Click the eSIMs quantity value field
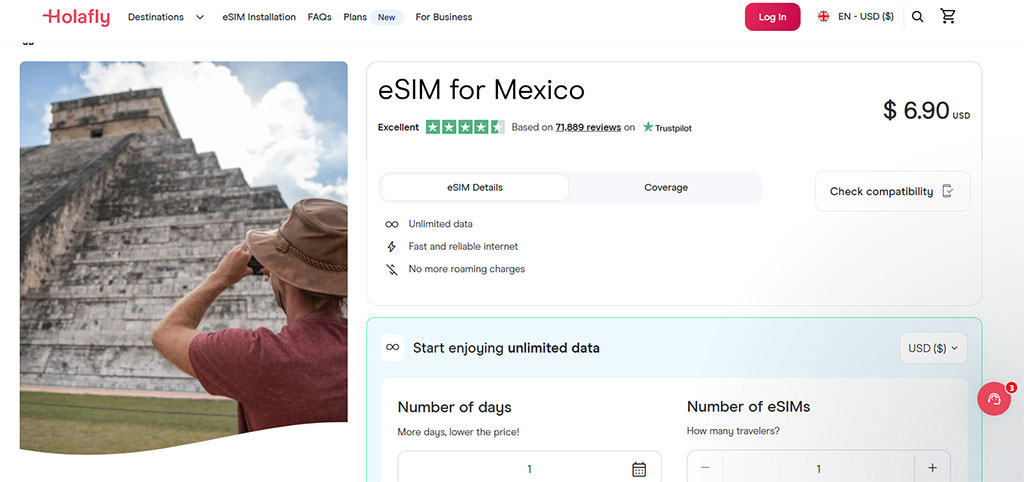This screenshot has height=482, width=1024. [819, 468]
